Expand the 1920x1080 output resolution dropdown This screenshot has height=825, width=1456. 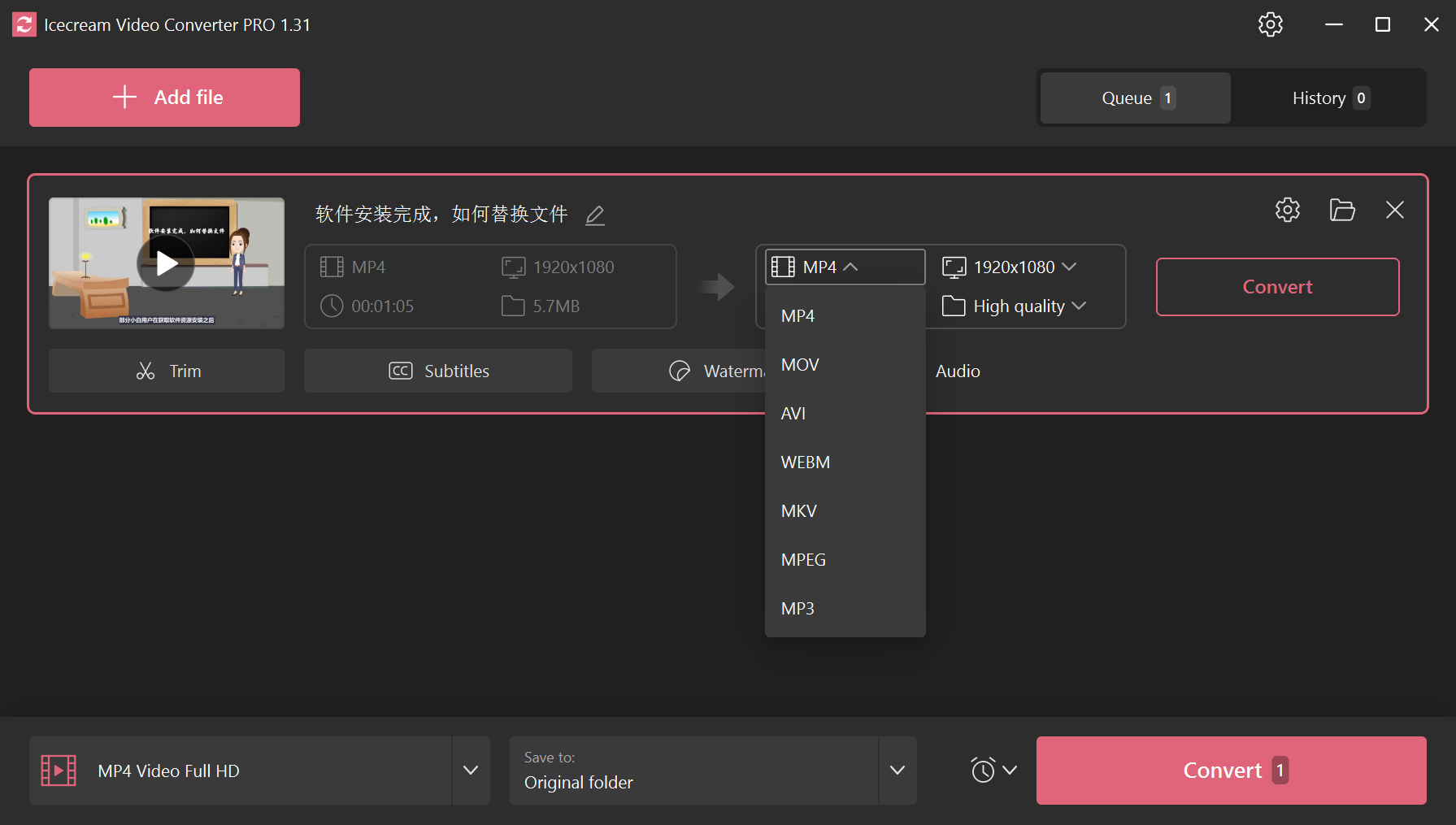[1010, 267]
